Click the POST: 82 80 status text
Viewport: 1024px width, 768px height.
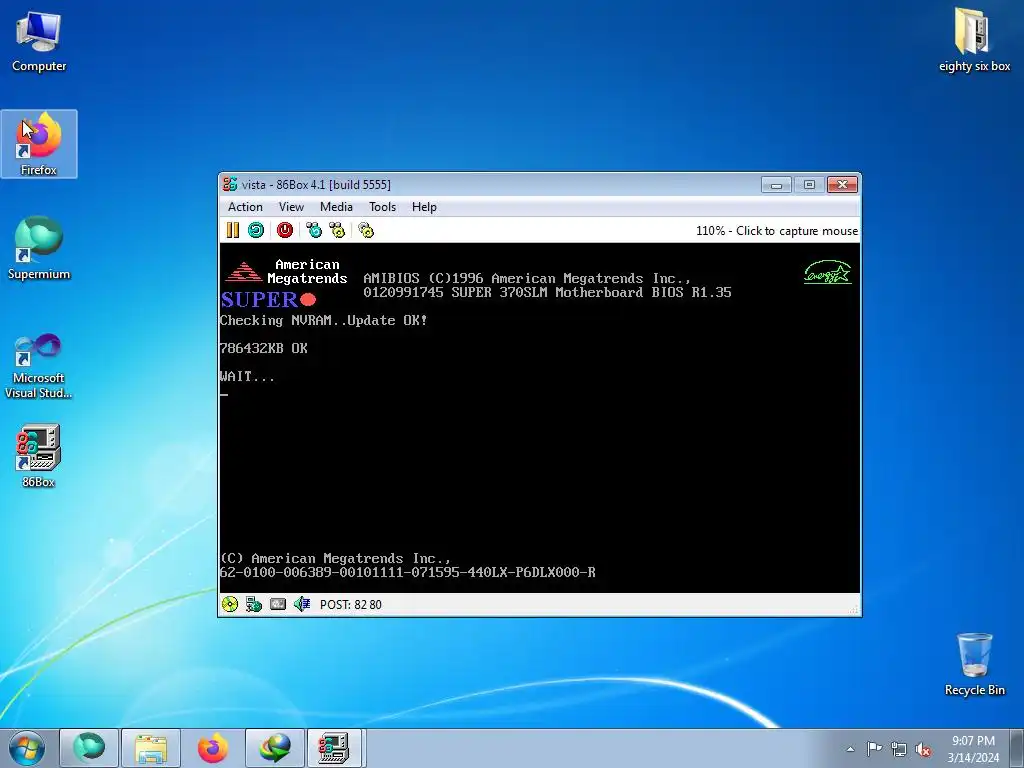(x=351, y=605)
